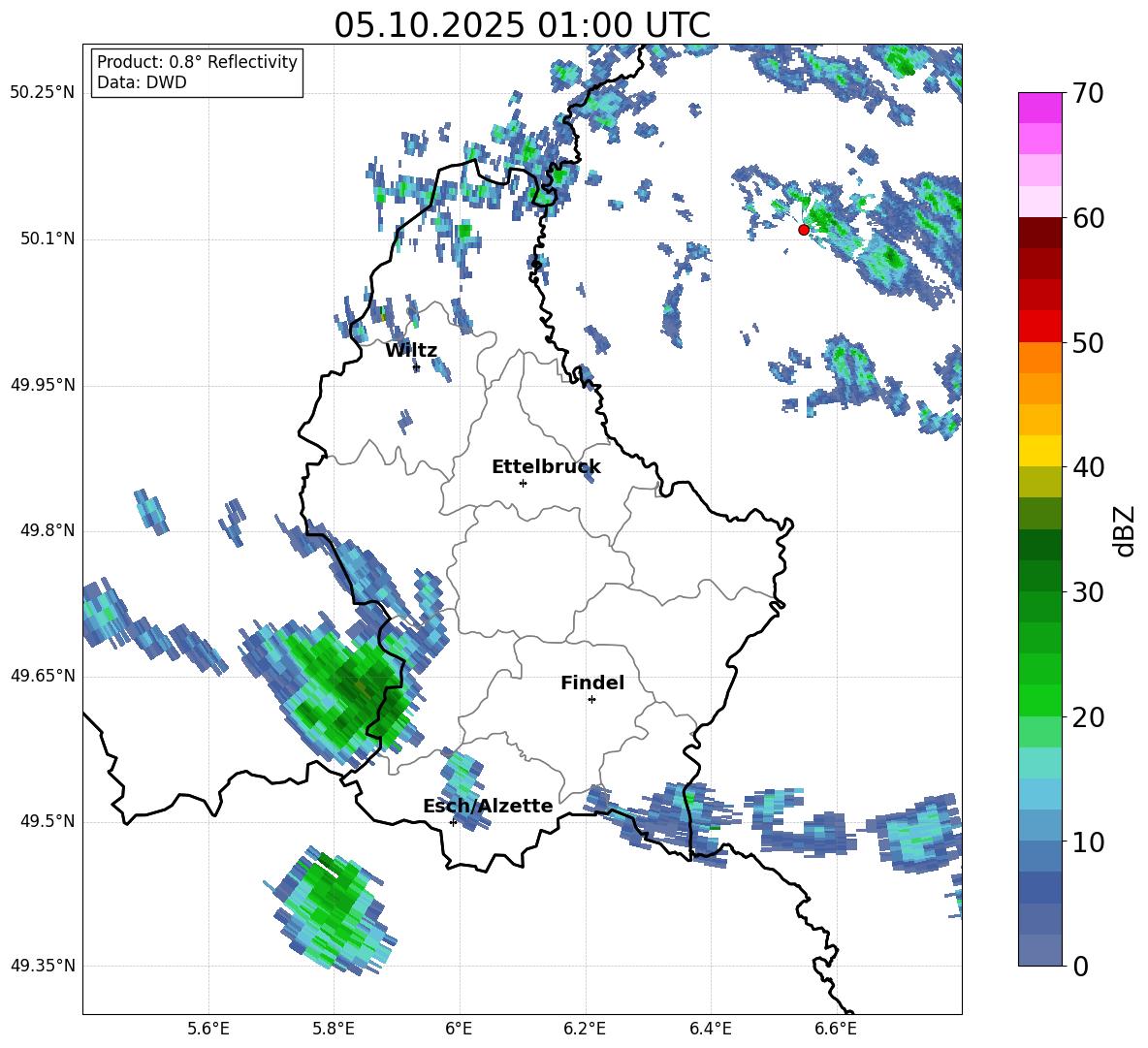Click the 6°E longitude tick label
This screenshot has width=1148, height=1048.
pyautogui.click(x=459, y=1029)
